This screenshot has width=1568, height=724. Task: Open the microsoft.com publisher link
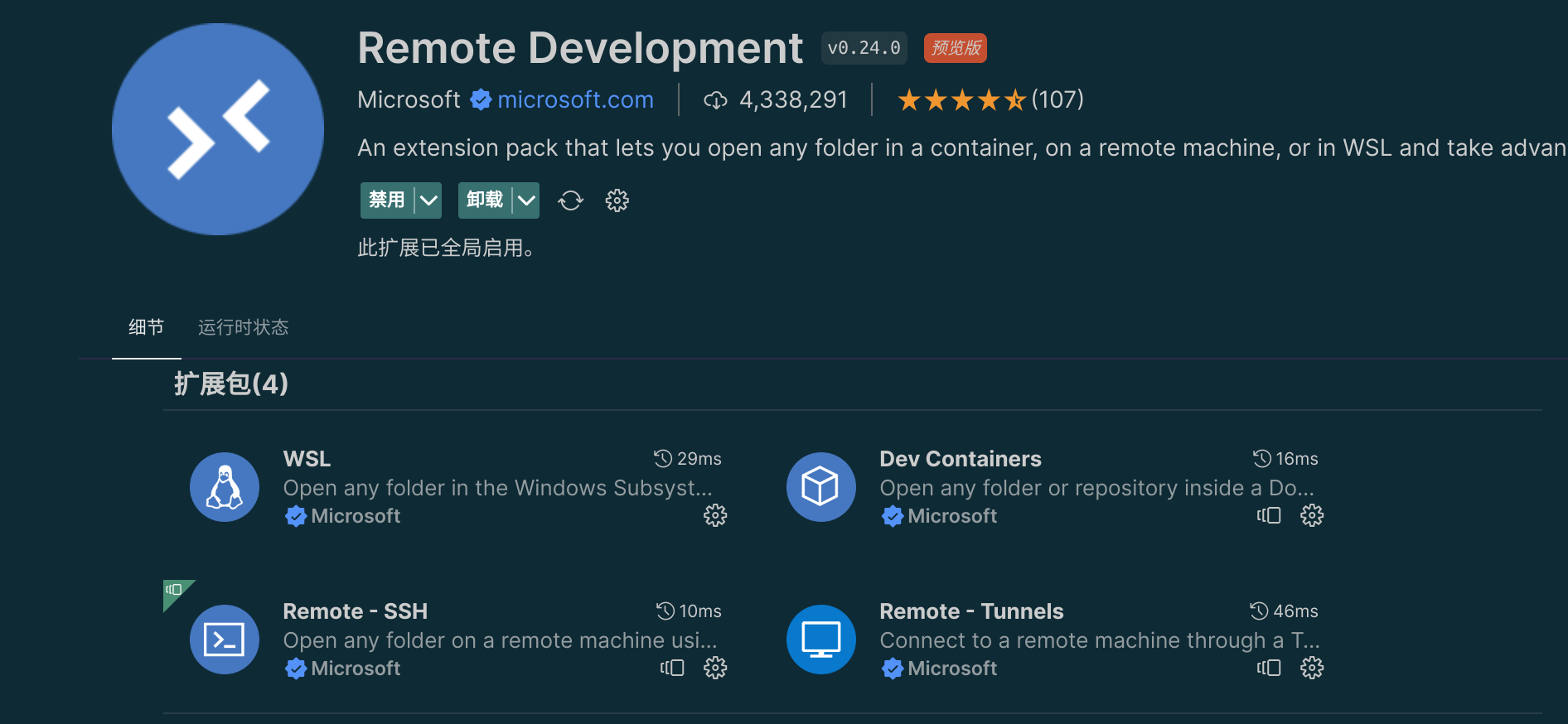[x=575, y=99]
